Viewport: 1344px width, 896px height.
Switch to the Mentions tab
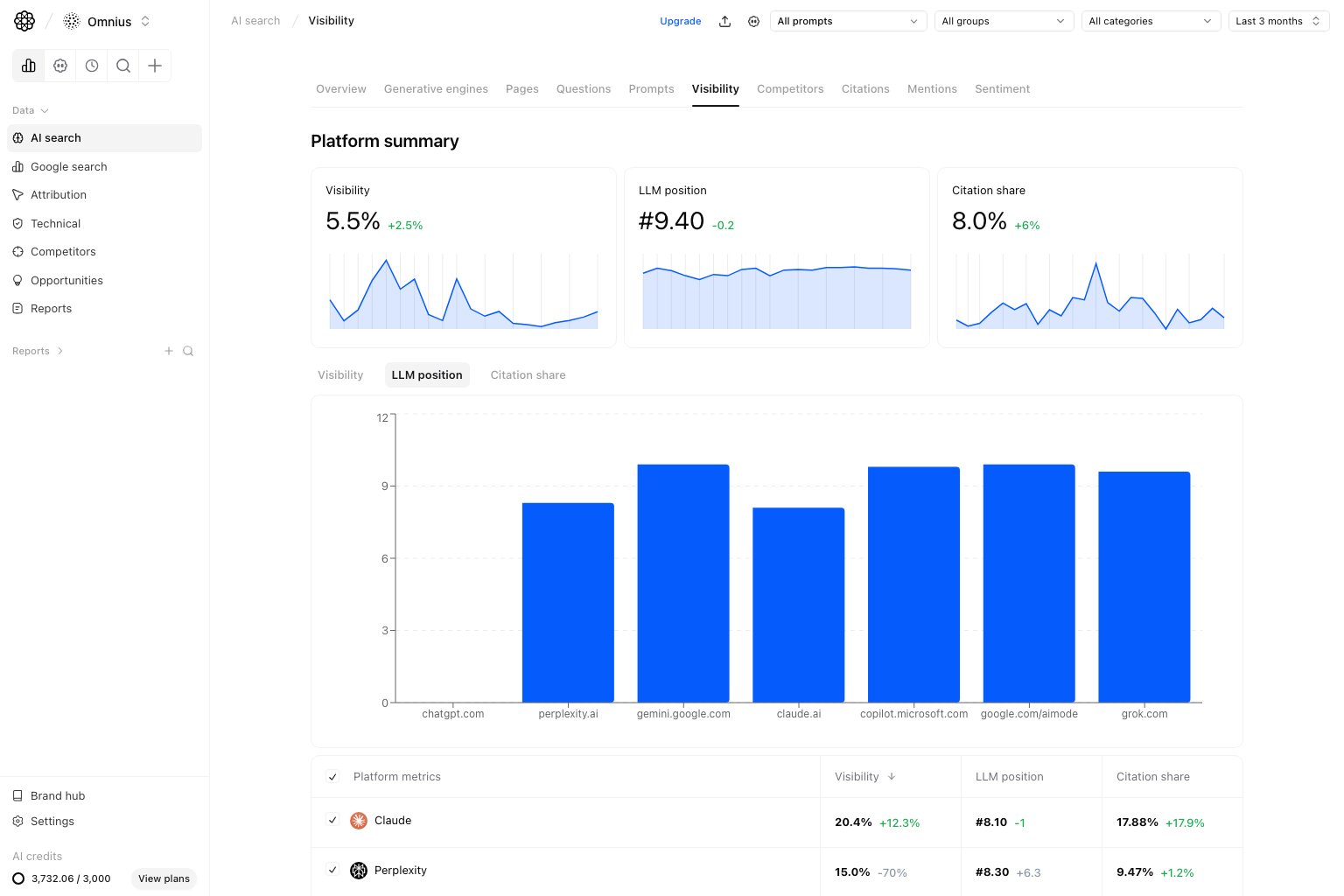click(932, 89)
